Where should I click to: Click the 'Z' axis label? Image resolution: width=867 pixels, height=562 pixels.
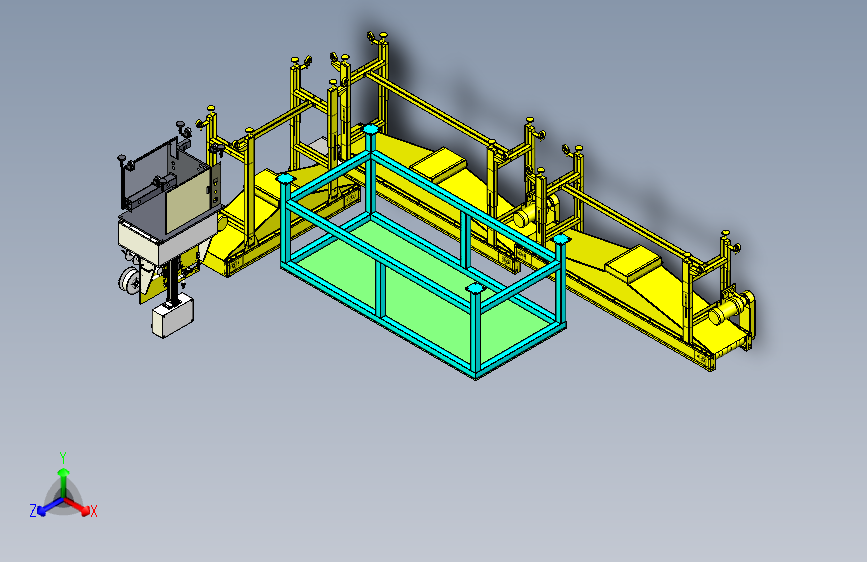click(33, 511)
